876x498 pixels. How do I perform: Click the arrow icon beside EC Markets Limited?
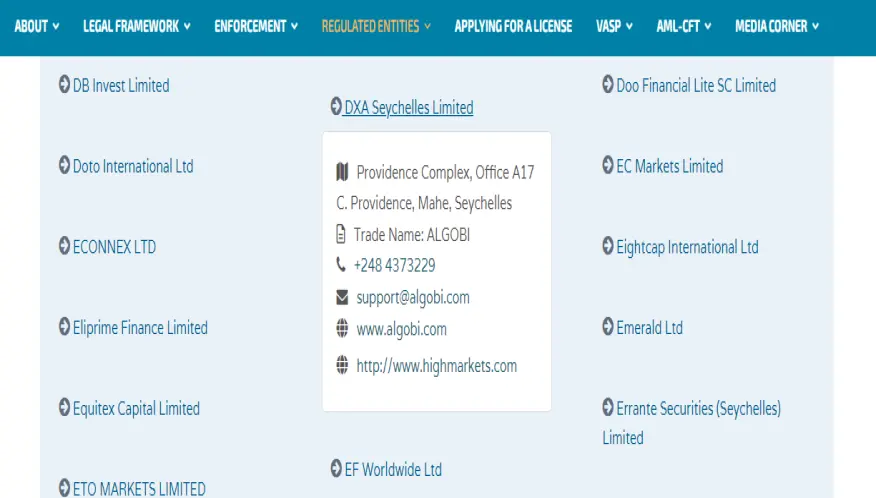(608, 165)
